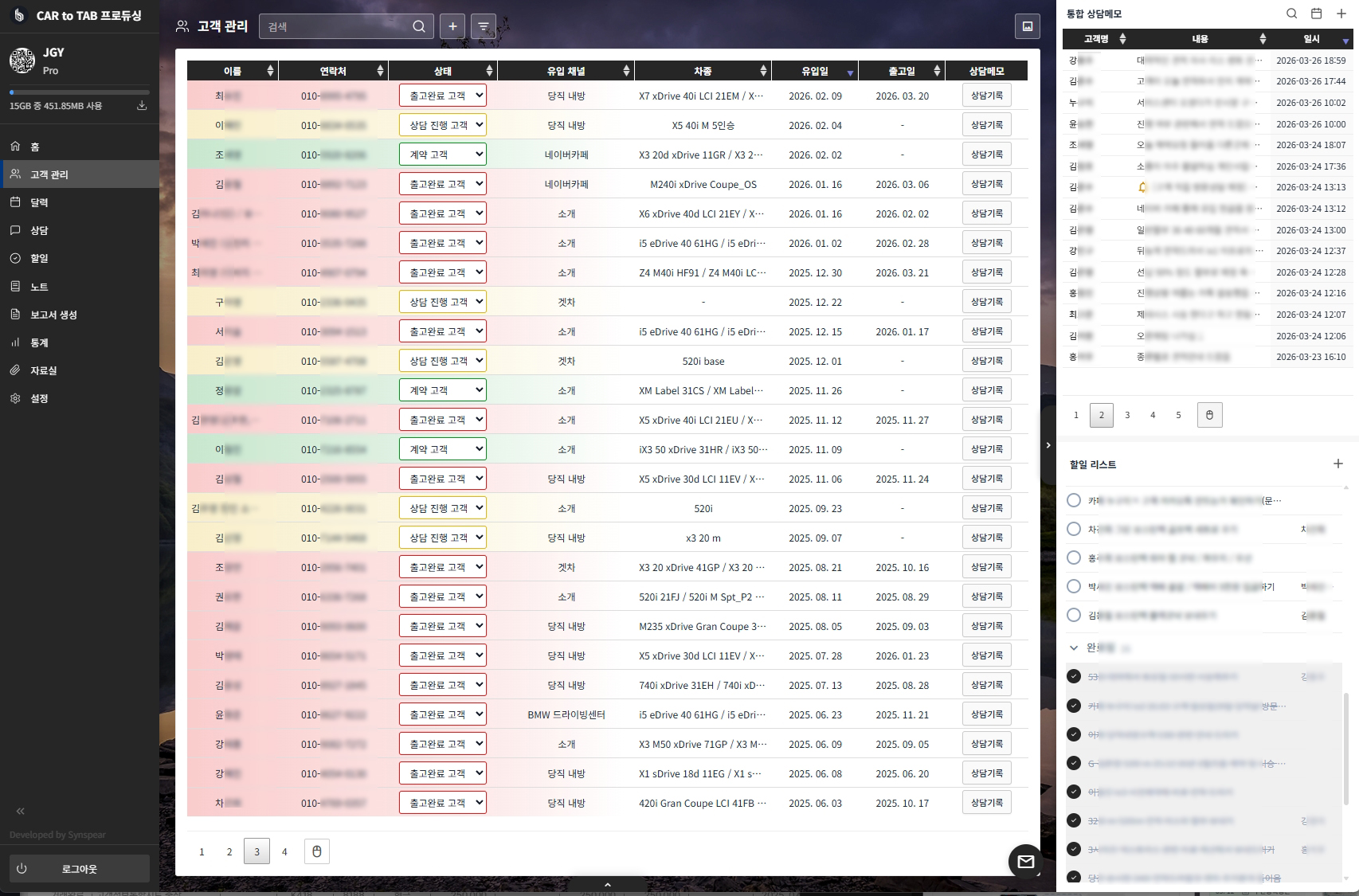Collapse the completed todos section chevron

tap(1074, 648)
